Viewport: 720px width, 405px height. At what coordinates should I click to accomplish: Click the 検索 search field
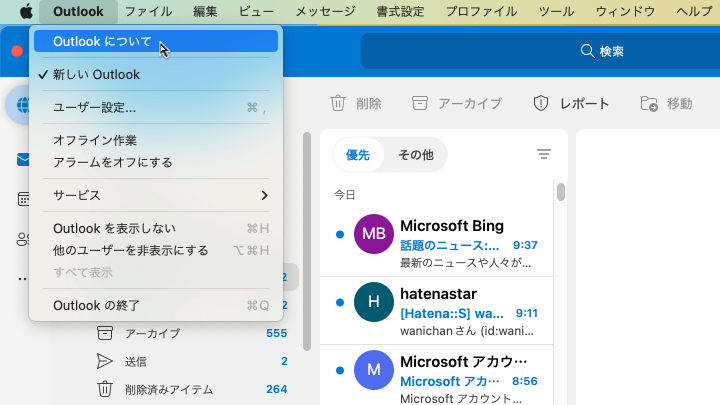pyautogui.click(x=540, y=51)
